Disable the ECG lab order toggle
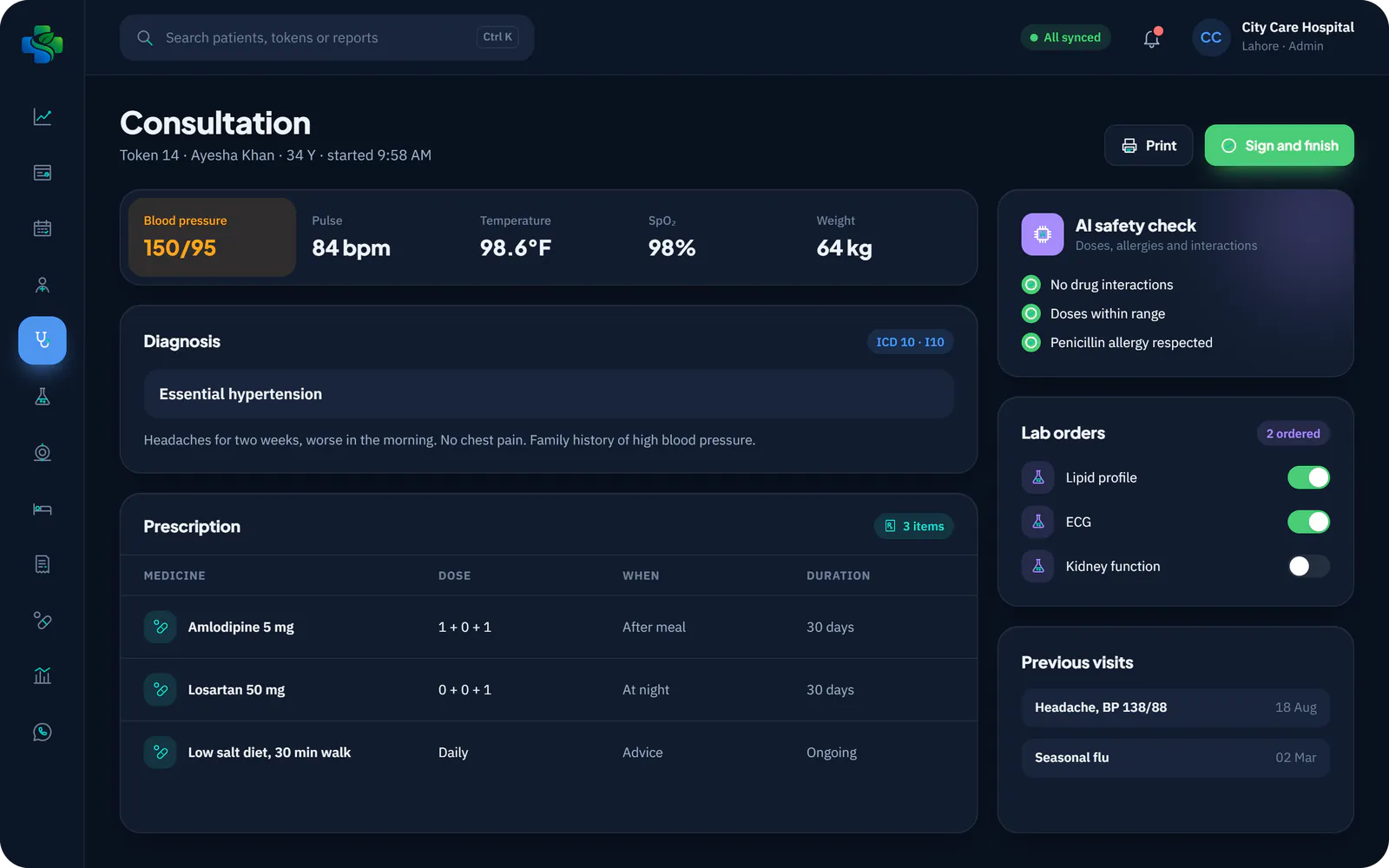 pos(1308,522)
